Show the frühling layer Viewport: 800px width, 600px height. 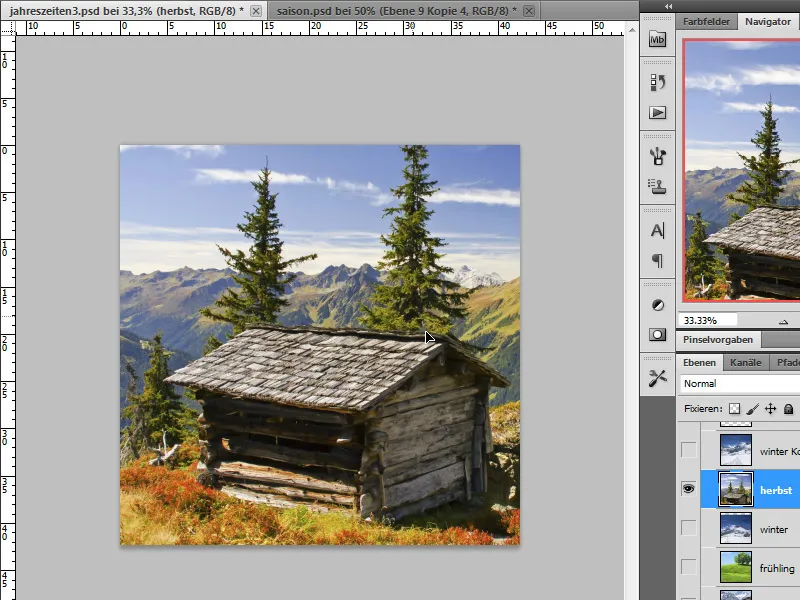pos(688,567)
